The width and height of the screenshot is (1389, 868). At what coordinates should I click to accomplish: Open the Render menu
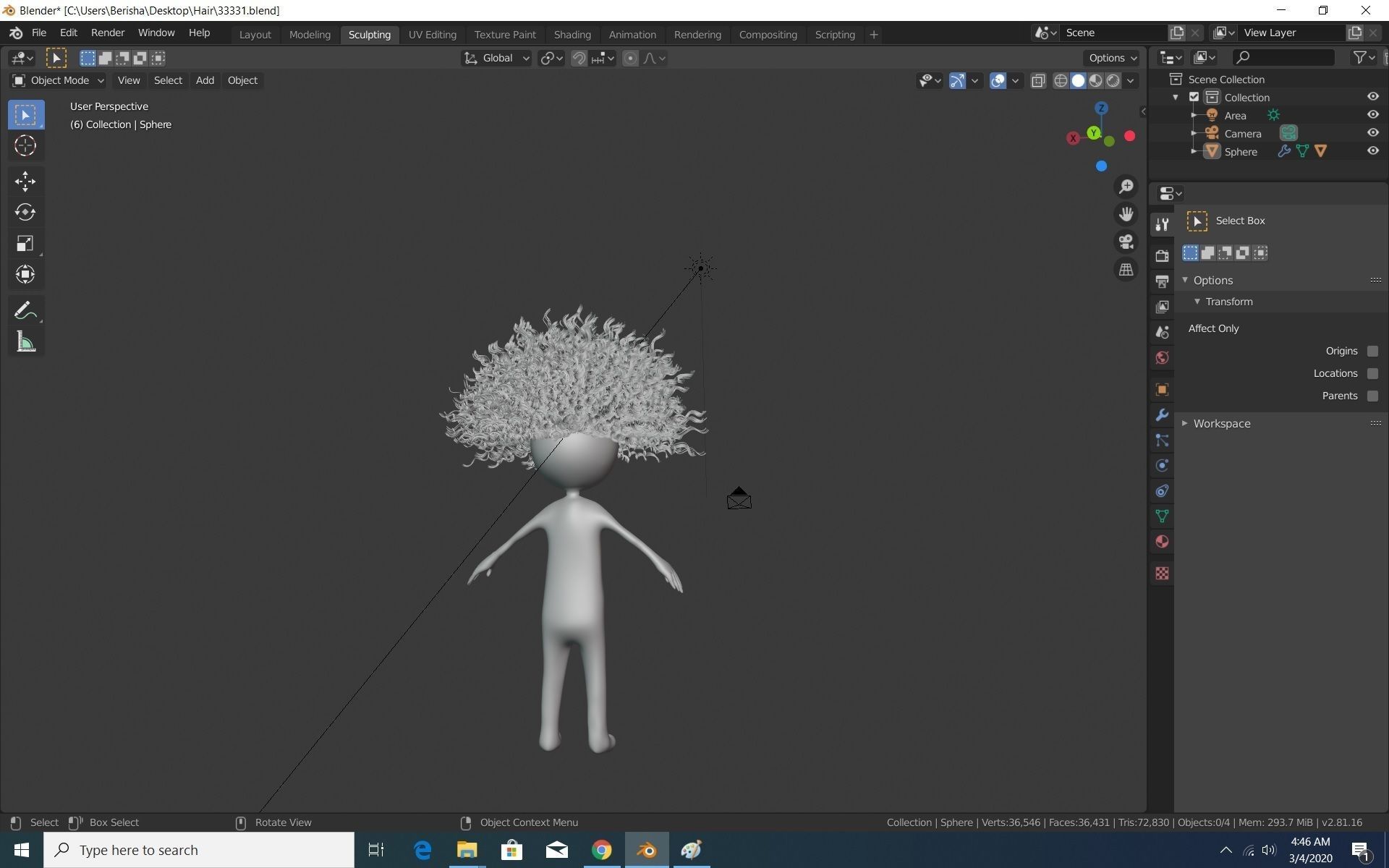click(x=108, y=33)
